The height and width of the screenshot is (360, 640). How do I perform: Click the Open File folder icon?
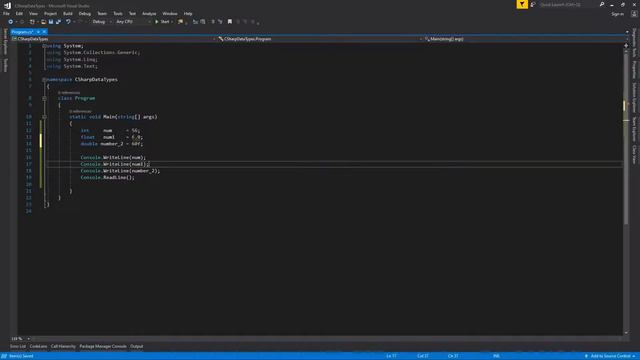pos(43,22)
